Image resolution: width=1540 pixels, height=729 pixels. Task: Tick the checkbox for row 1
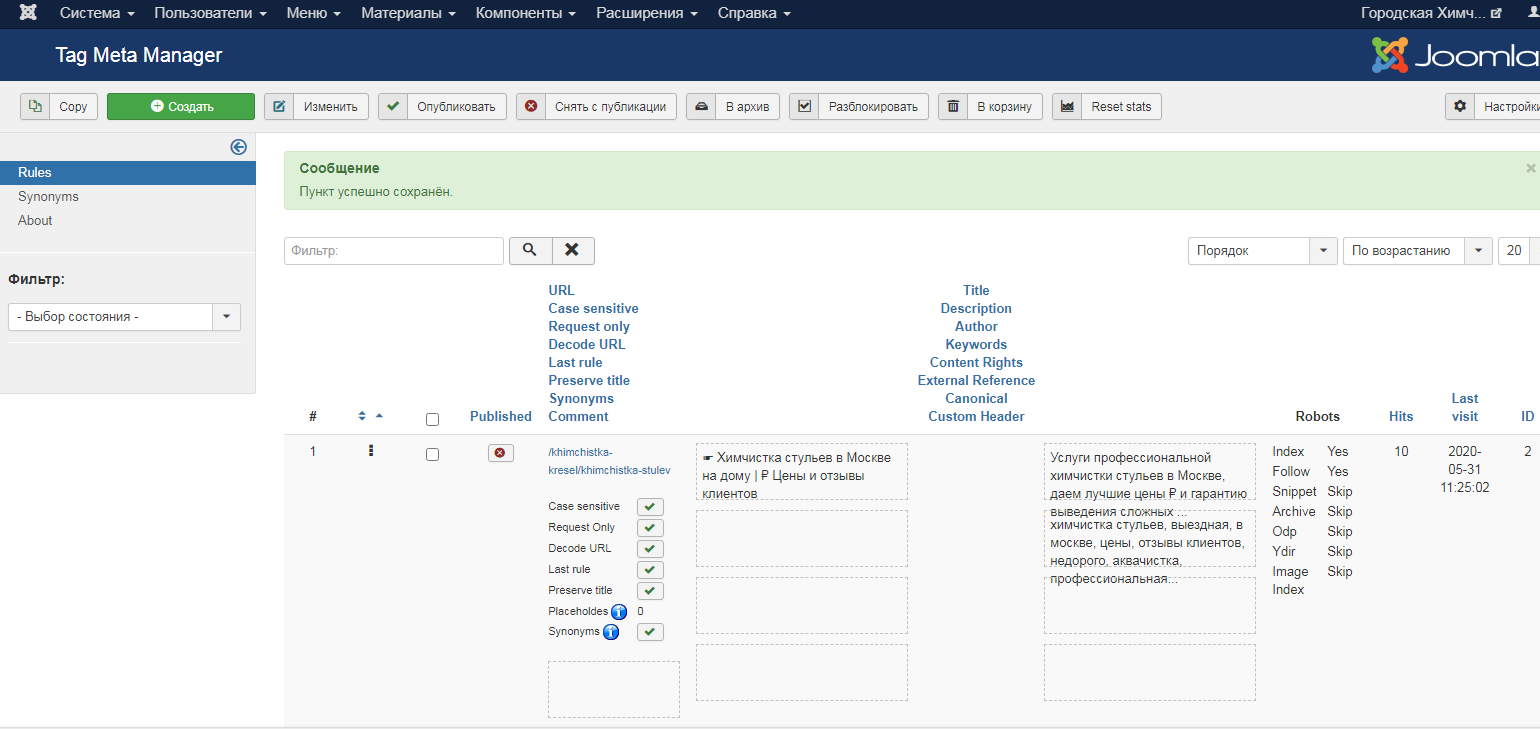pyautogui.click(x=432, y=454)
